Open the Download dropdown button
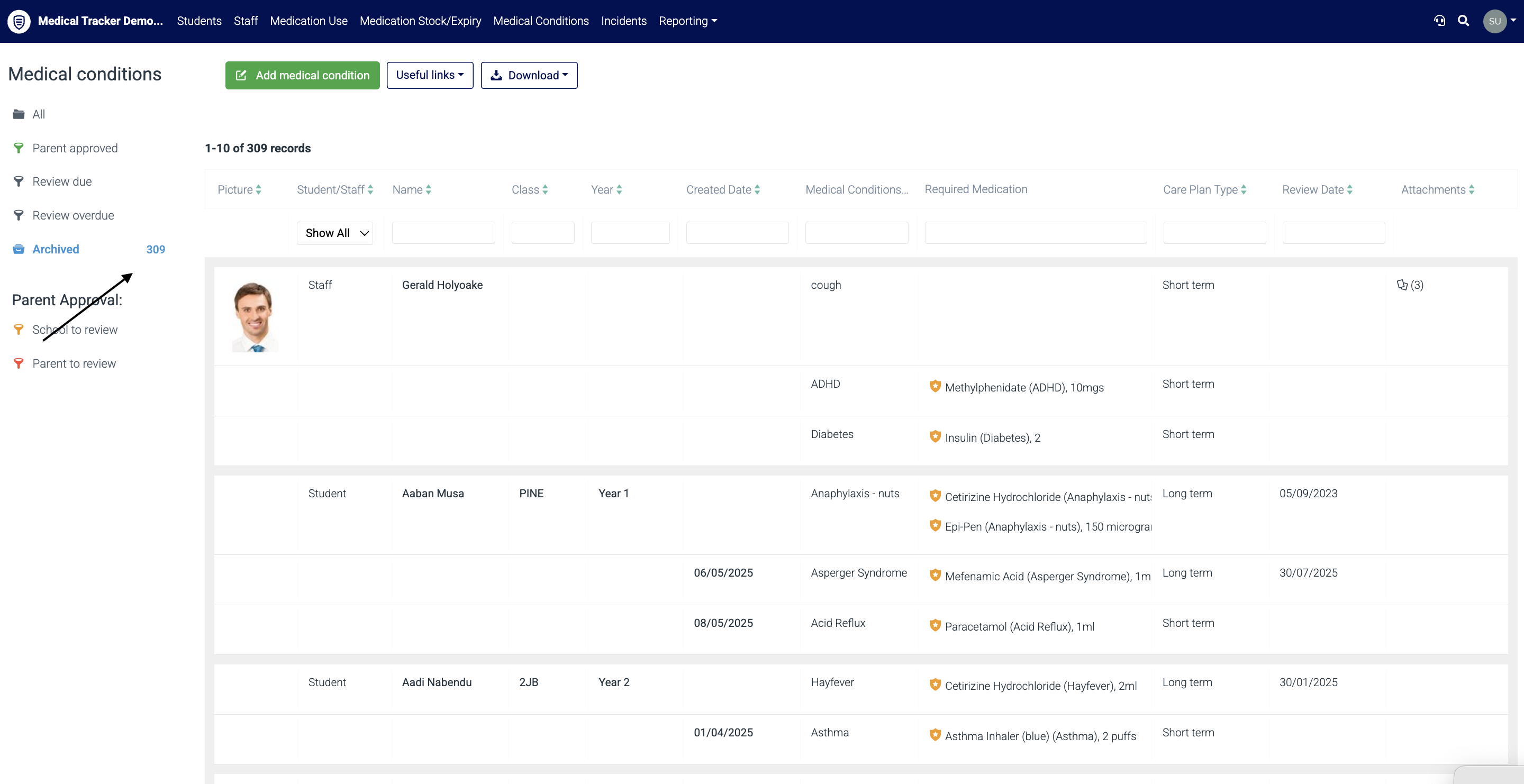 tap(529, 75)
